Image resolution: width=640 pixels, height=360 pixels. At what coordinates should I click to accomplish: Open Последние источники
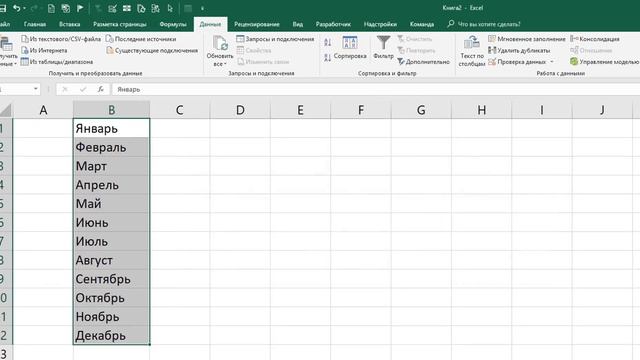(x=141, y=39)
